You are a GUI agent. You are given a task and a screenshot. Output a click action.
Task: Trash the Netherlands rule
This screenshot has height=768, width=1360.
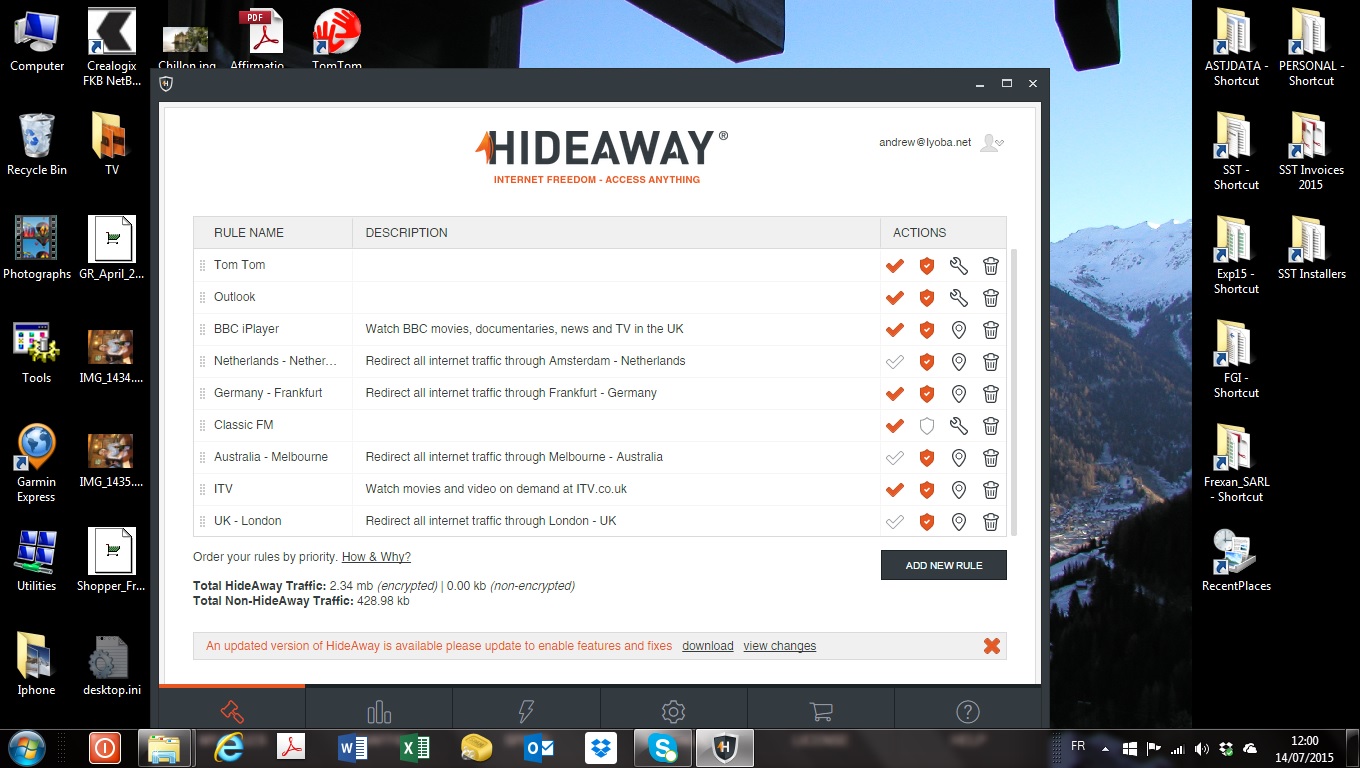point(990,362)
